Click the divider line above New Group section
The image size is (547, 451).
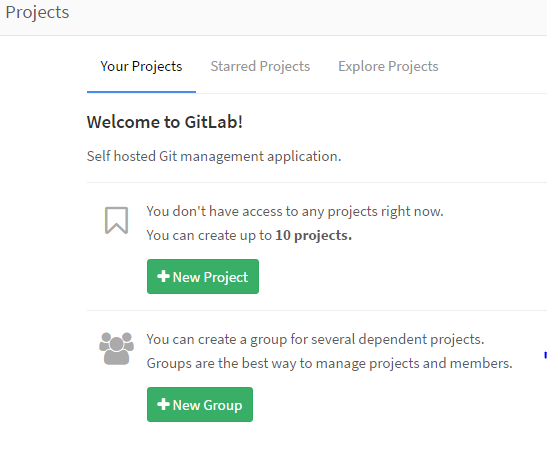(317, 310)
